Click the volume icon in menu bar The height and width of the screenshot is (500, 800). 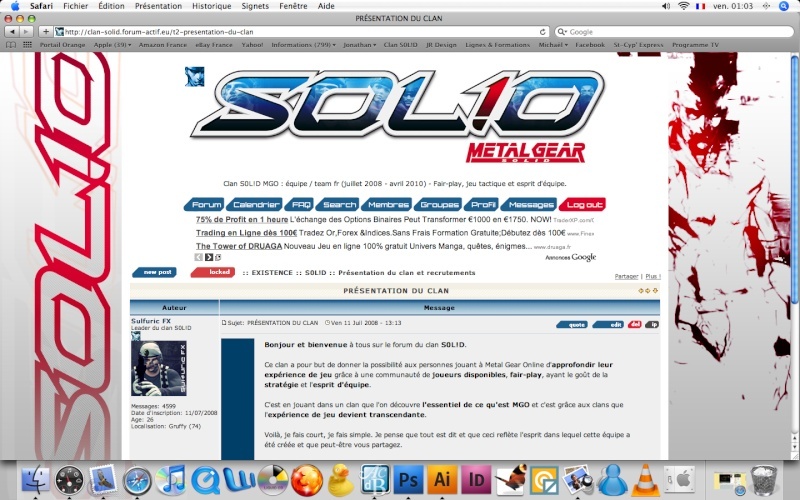[666, 6]
